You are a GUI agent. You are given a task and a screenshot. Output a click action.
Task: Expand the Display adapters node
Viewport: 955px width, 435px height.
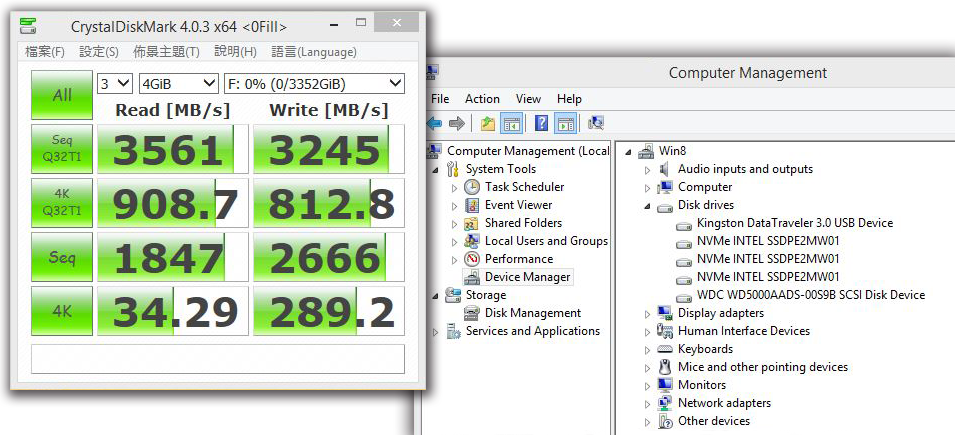pyautogui.click(x=647, y=313)
